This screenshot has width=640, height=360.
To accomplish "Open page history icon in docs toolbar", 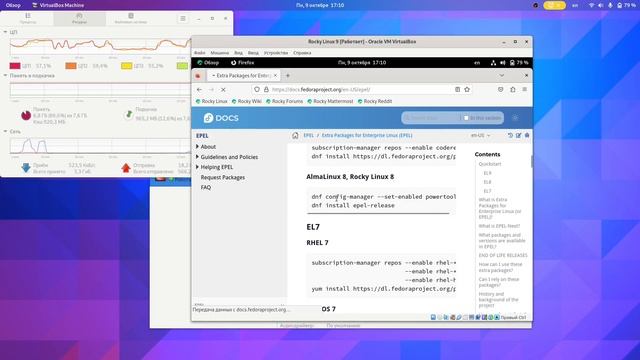I will [510, 135].
